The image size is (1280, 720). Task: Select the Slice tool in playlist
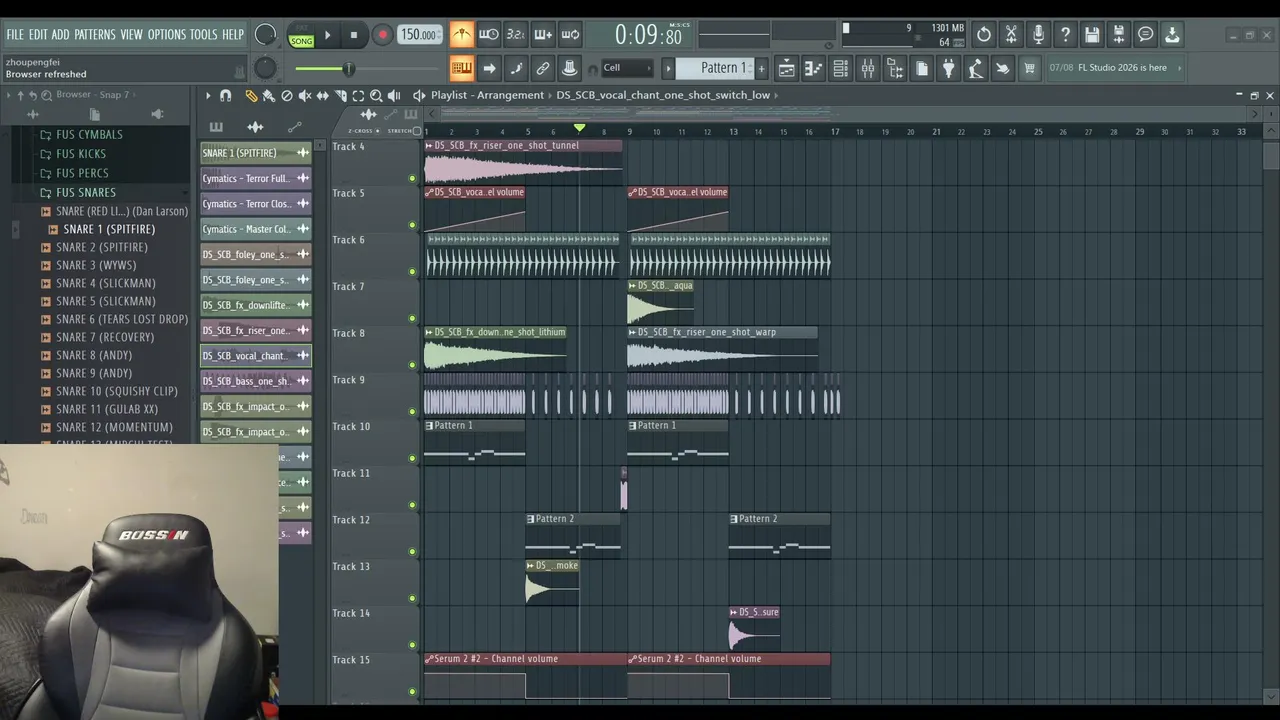[341, 95]
